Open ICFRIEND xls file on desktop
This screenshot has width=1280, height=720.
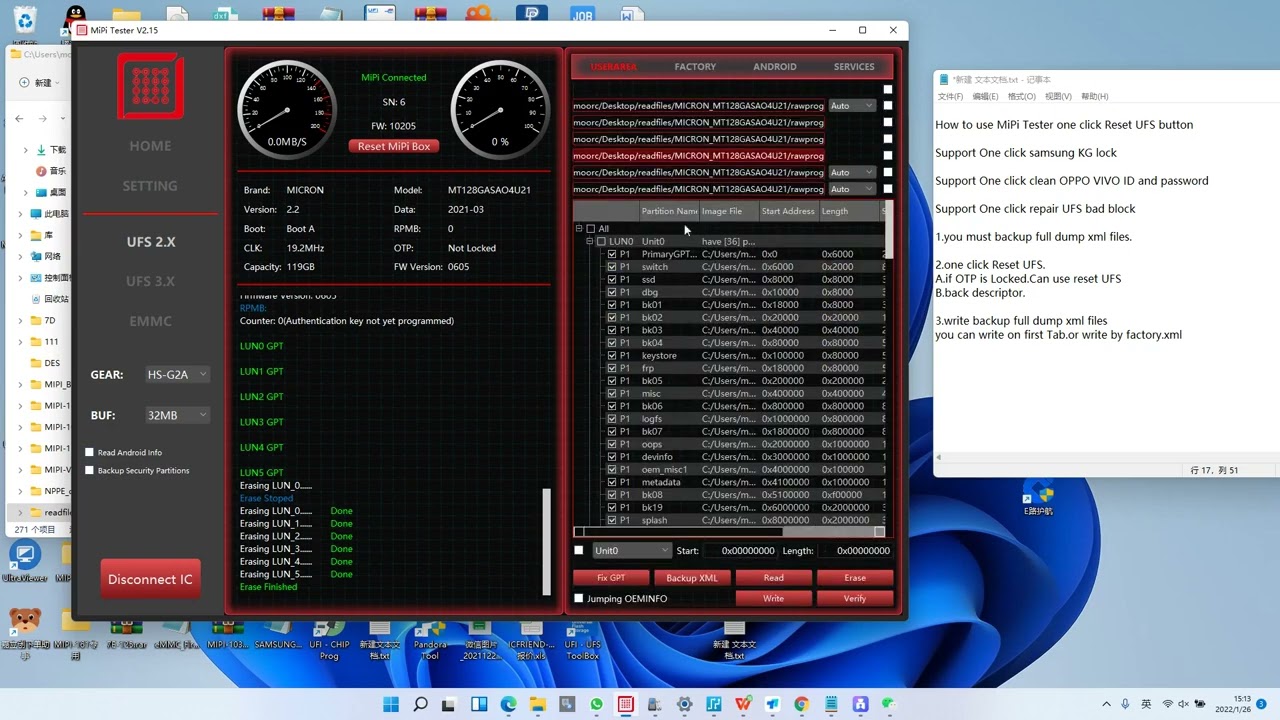pyautogui.click(x=531, y=640)
